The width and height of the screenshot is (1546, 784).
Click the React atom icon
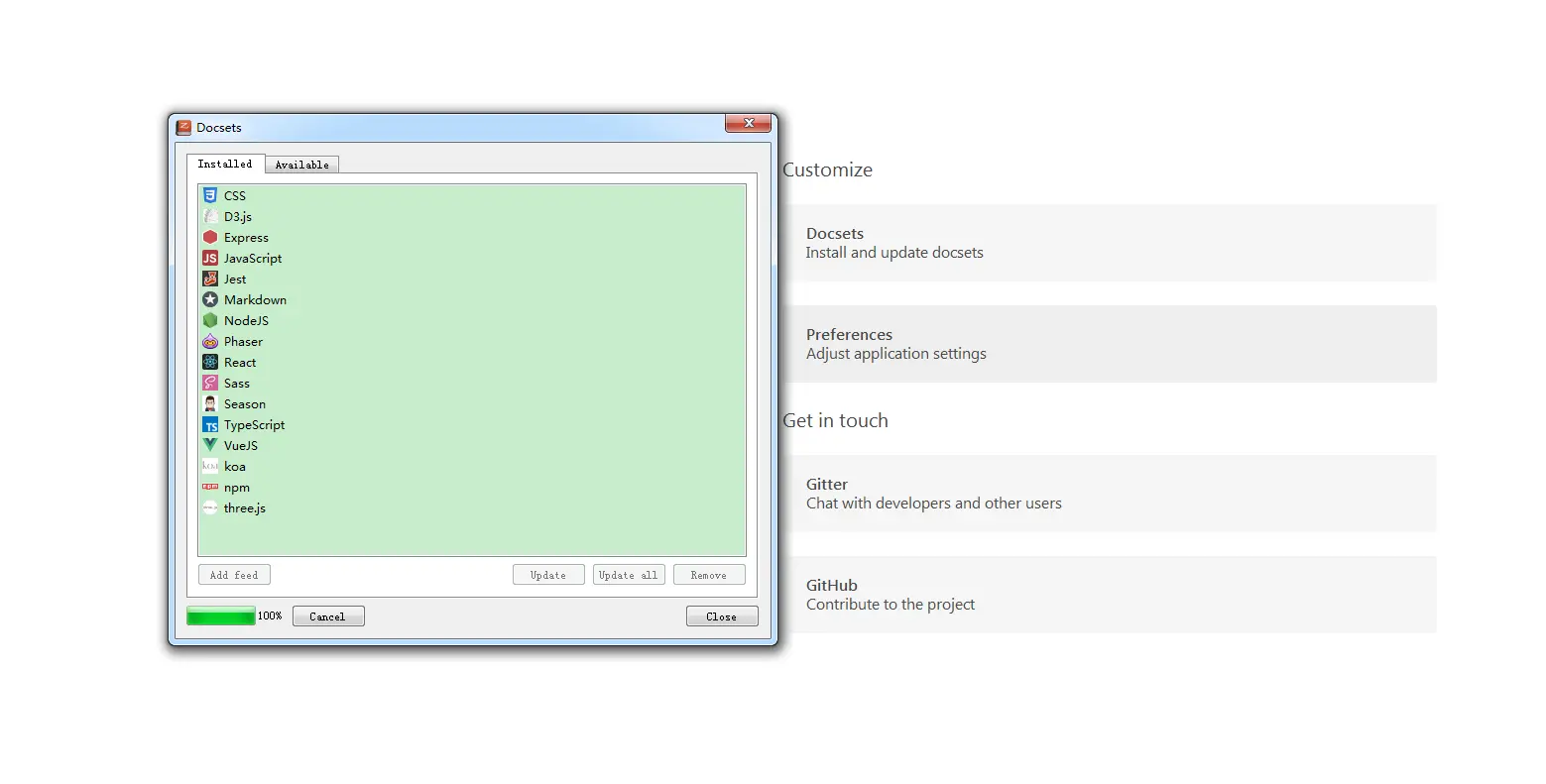[210, 362]
